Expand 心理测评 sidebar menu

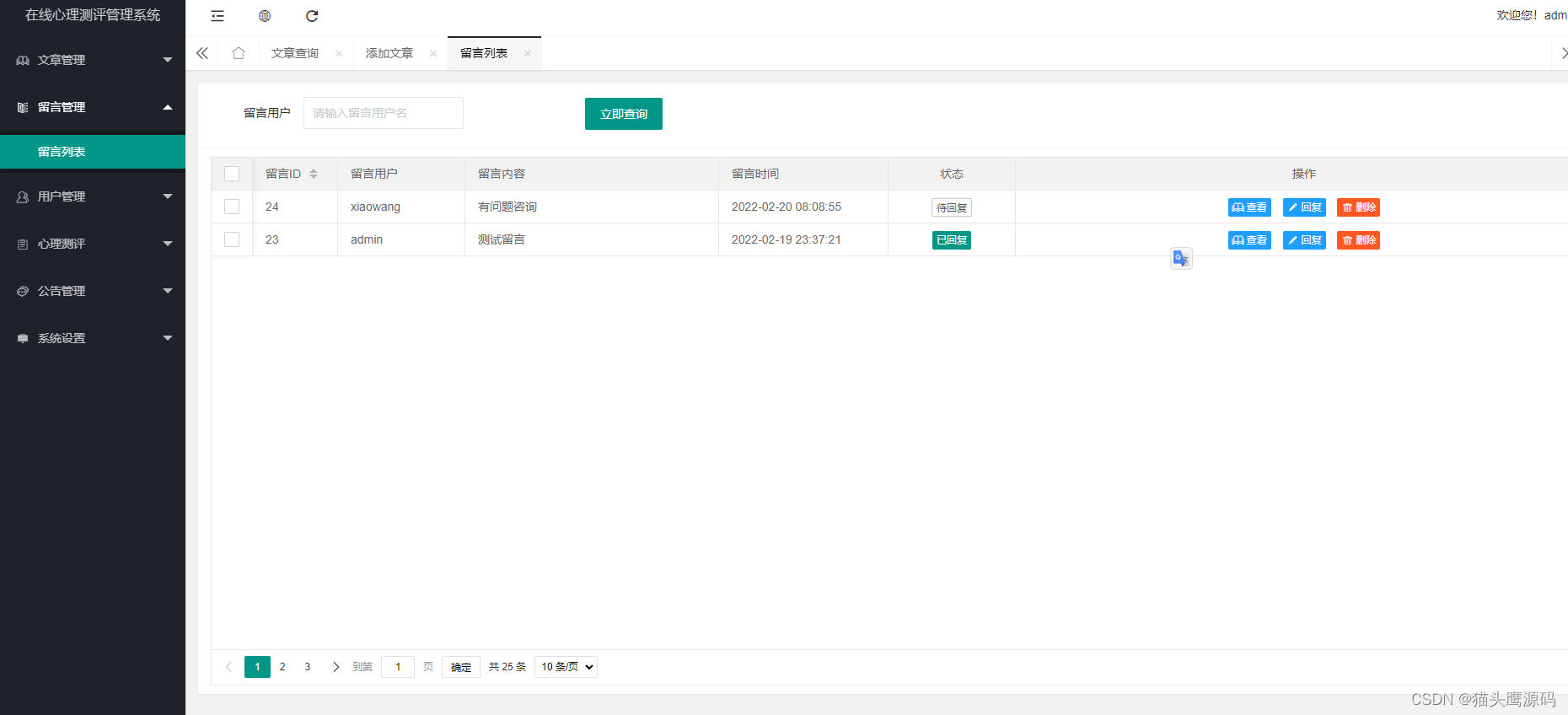tap(93, 244)
